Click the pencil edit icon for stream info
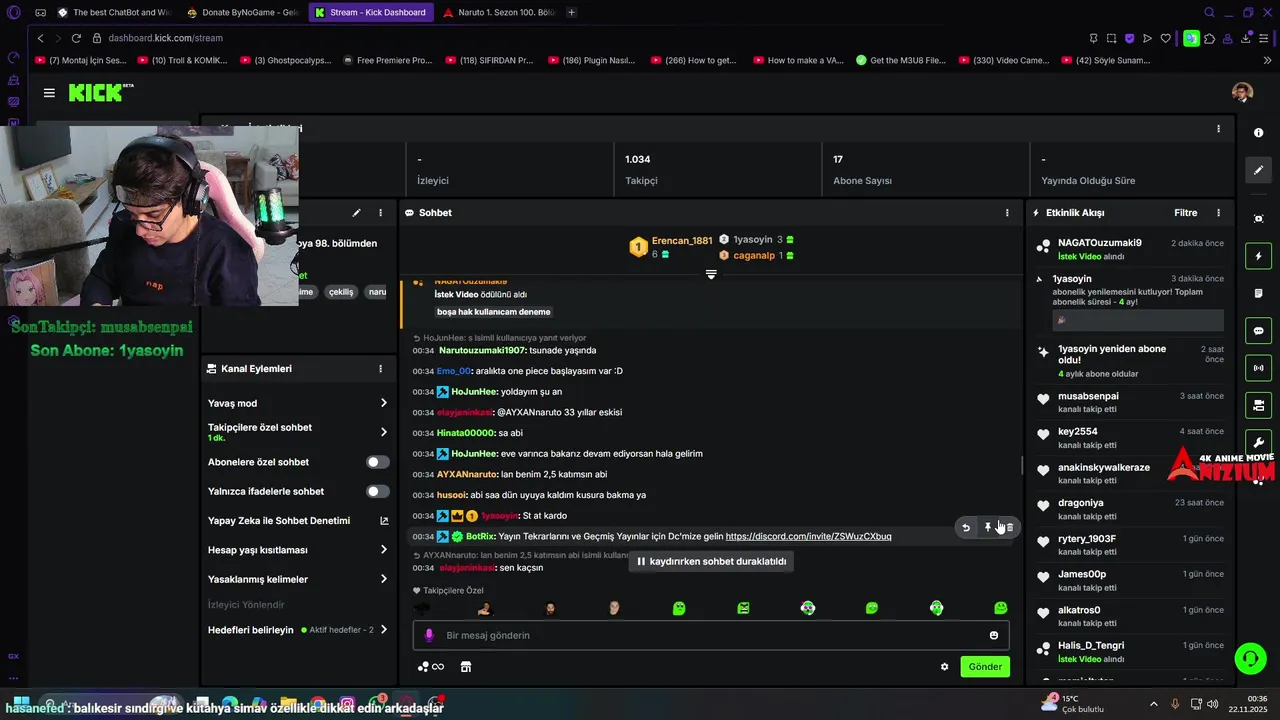The image size is (1280, 720). point(356,213)
